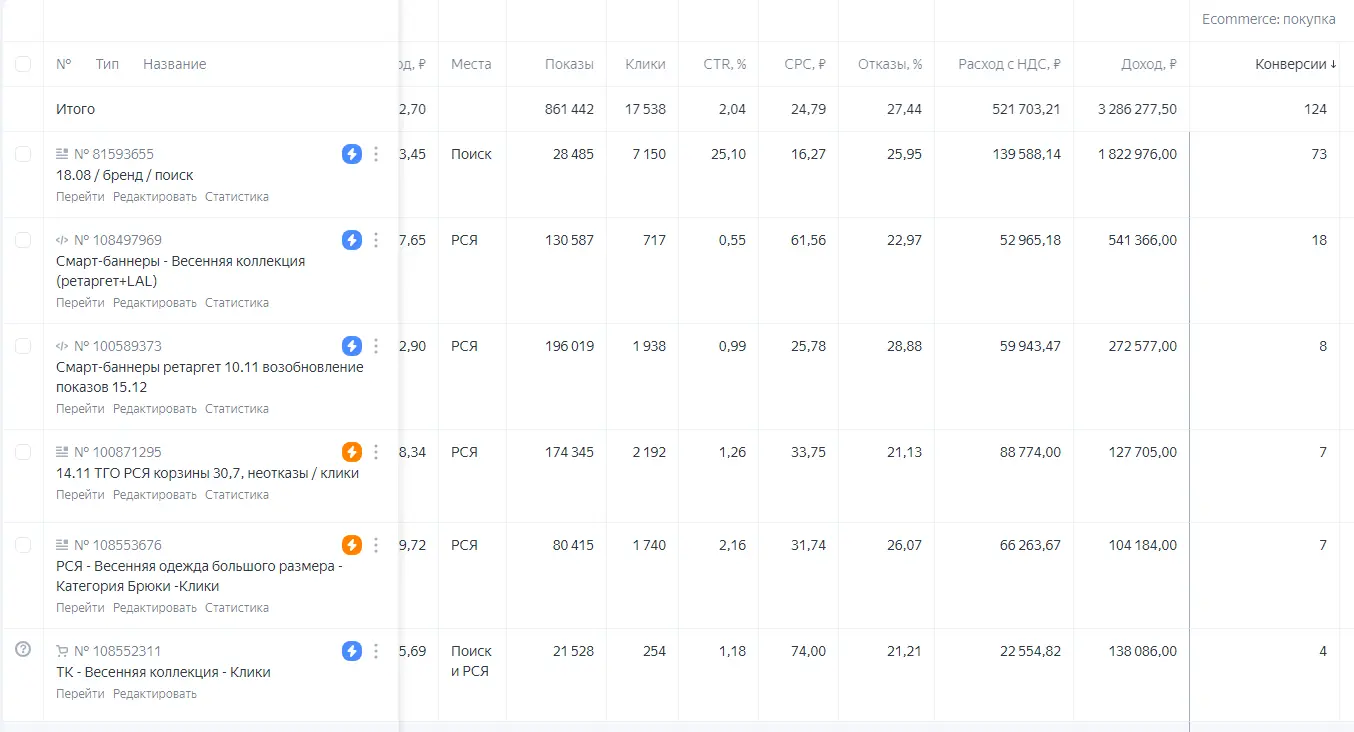Check the box for campaign 100871295

tap(23, 452)
